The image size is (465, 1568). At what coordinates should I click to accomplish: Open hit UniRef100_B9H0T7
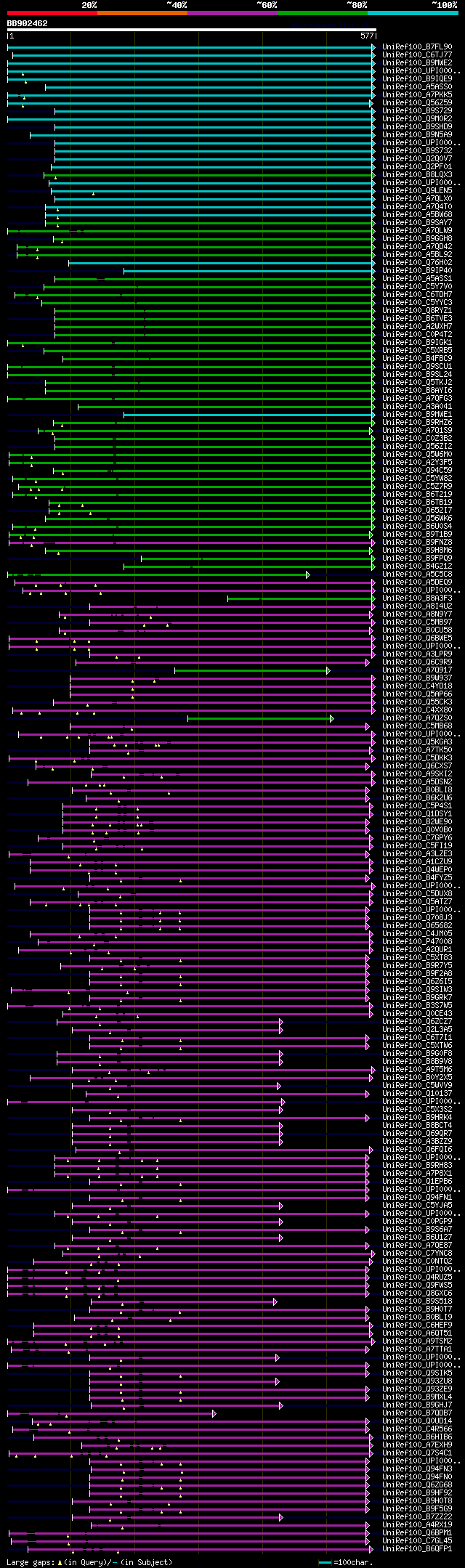417,1309
